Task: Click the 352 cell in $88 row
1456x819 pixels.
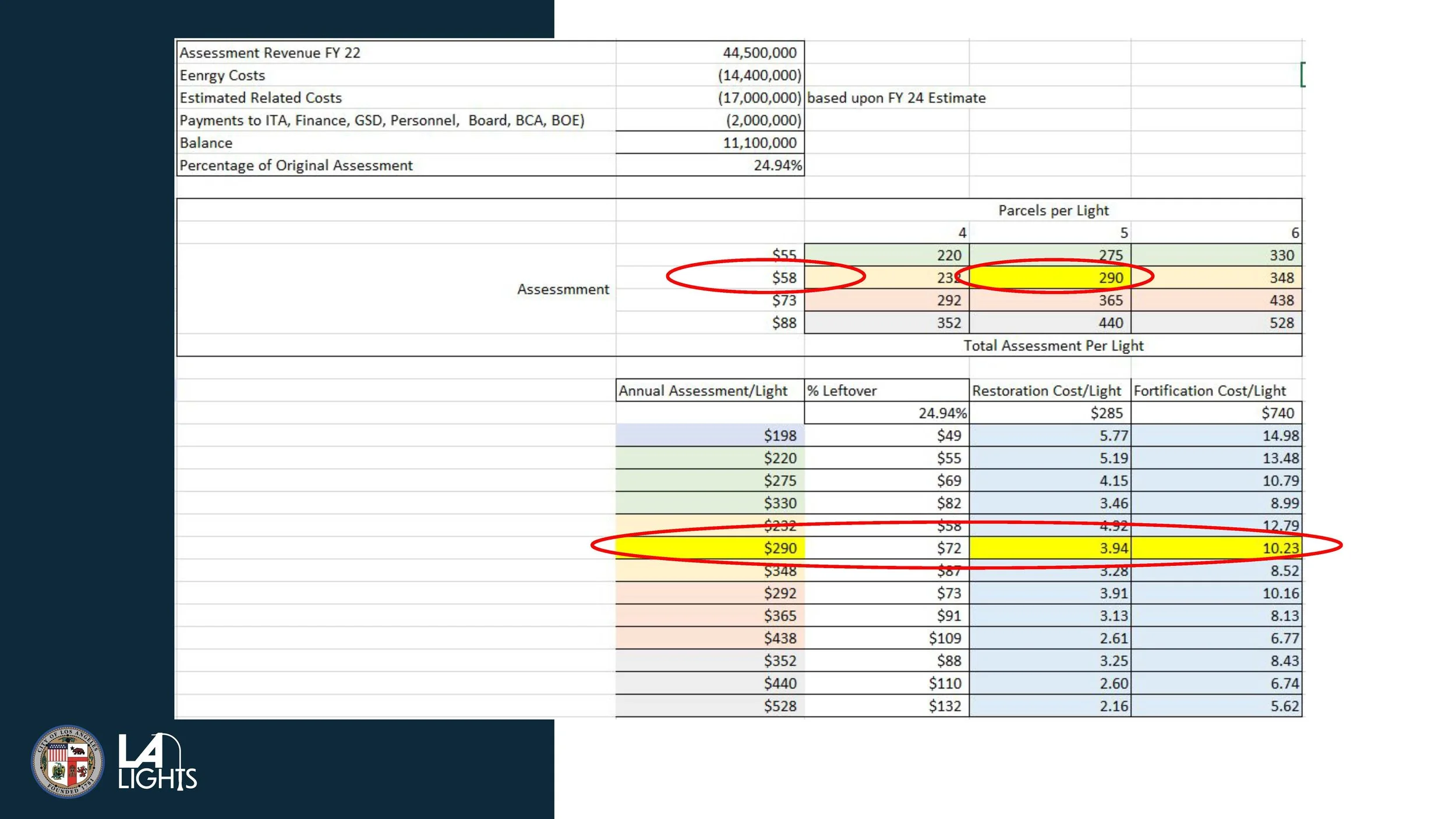Action: (887, 322)
